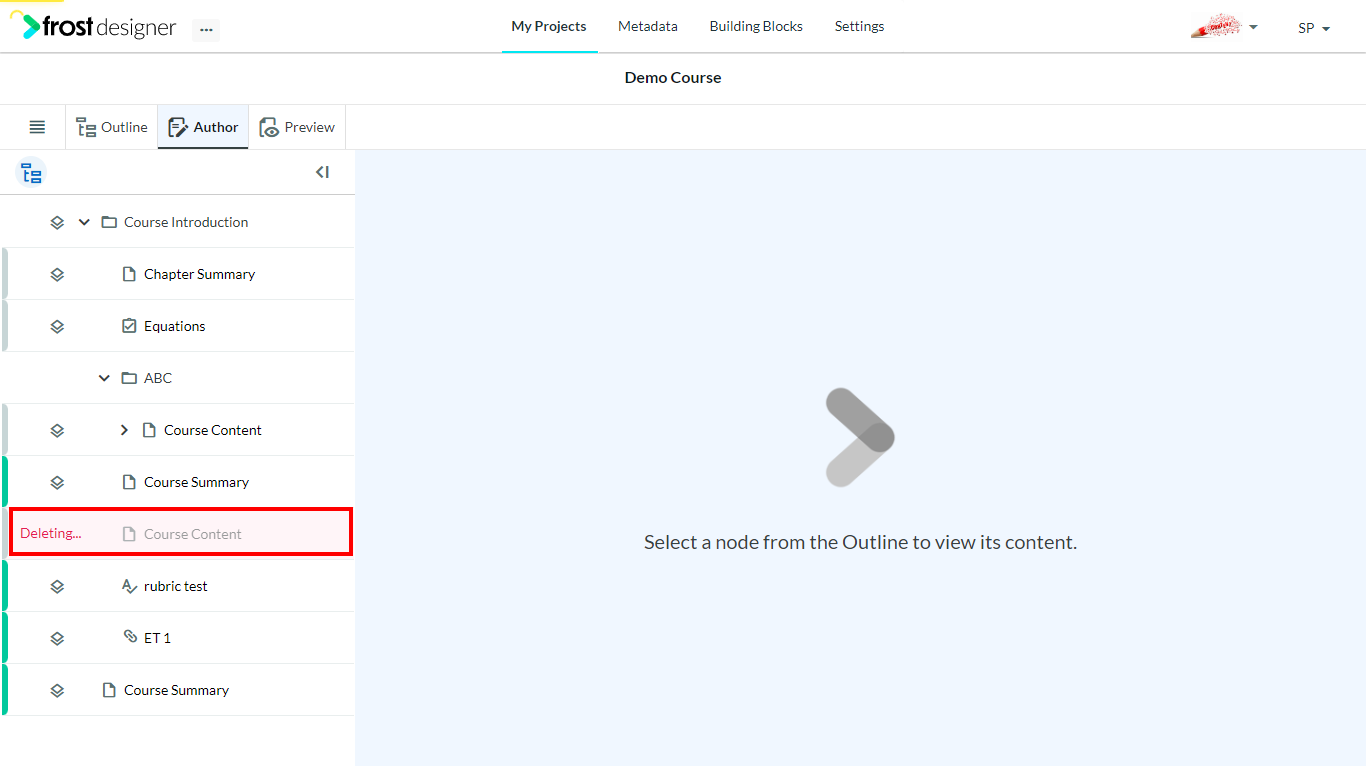This screenshot has width=1366, height=768.
Task: Collapse the ABC folder
Action: click(x=104, y=378)
